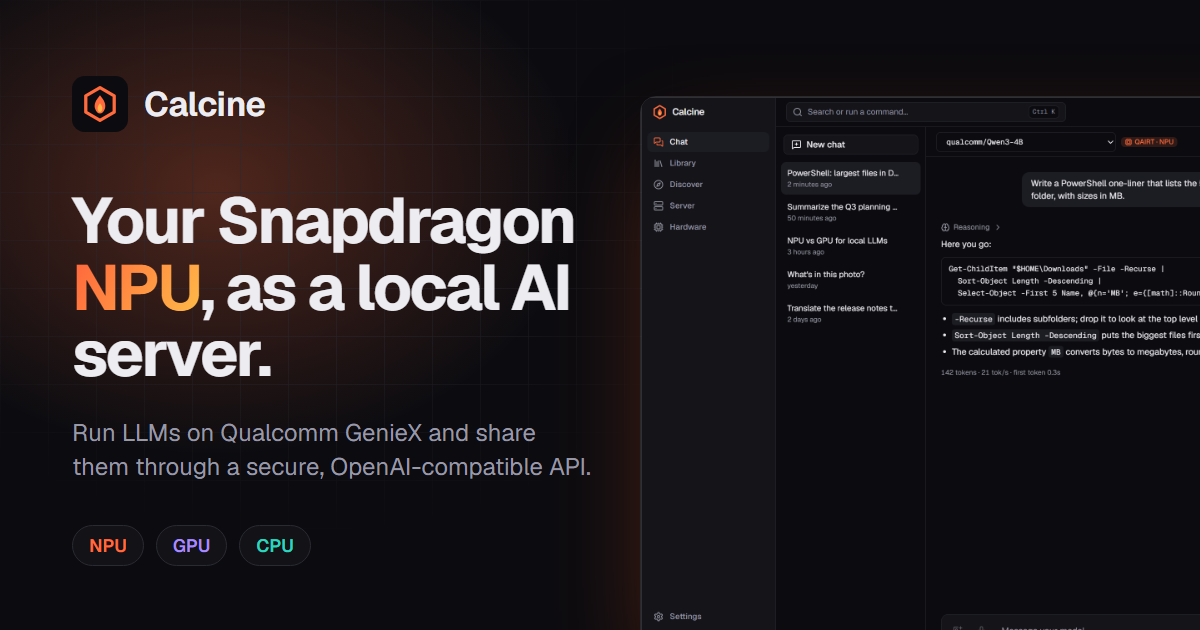Open the 'NPU vs GPU for local LLMs' chat

(x=850, y=246)
